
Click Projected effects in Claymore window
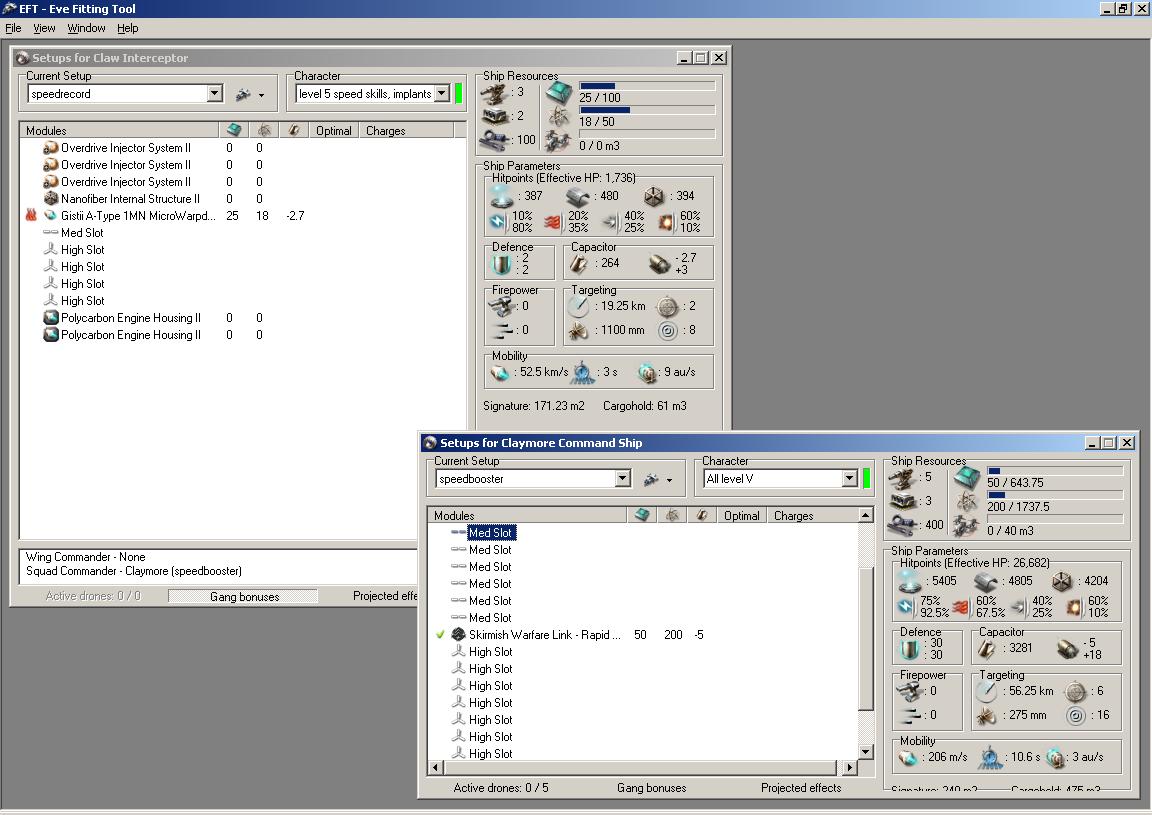(x=801, y=787)
